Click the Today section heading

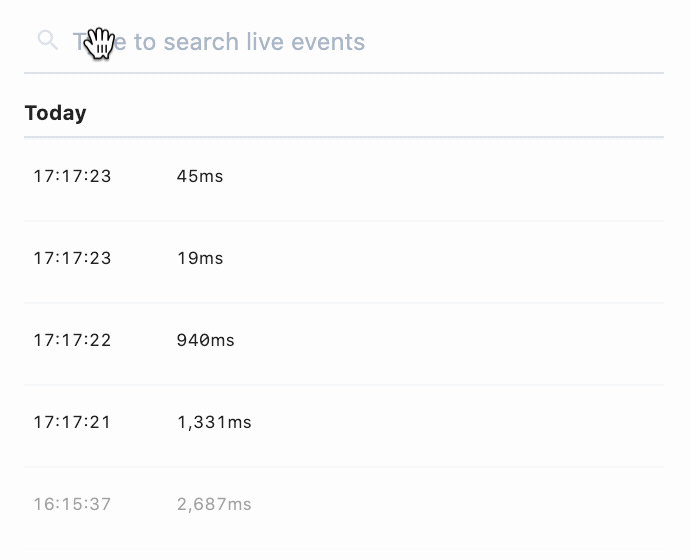pyautogui.click(x=56, y=113)
